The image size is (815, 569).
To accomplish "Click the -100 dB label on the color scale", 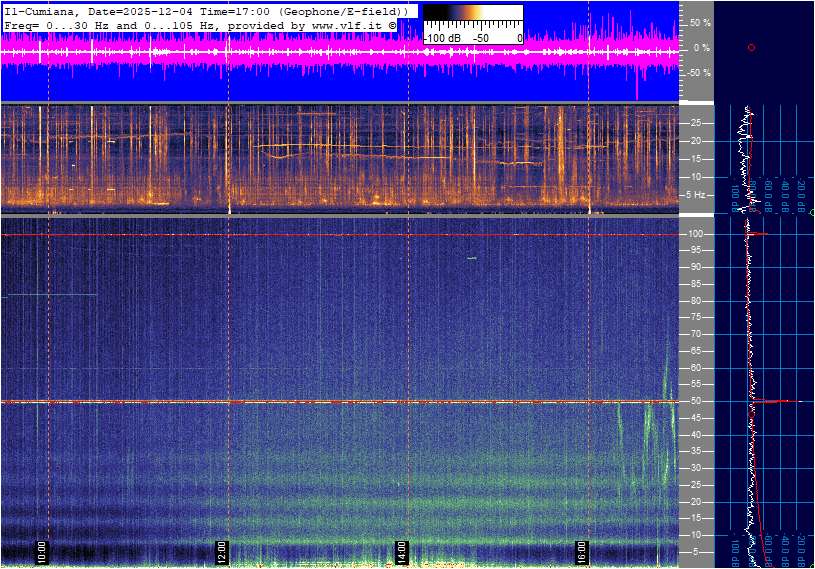I will [x=442, y=38].
